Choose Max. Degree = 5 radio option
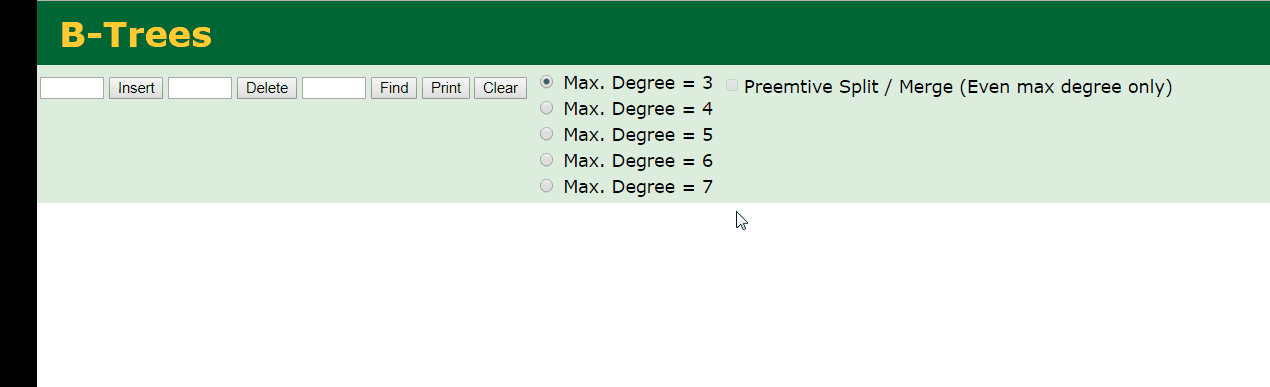 (546, 134)
